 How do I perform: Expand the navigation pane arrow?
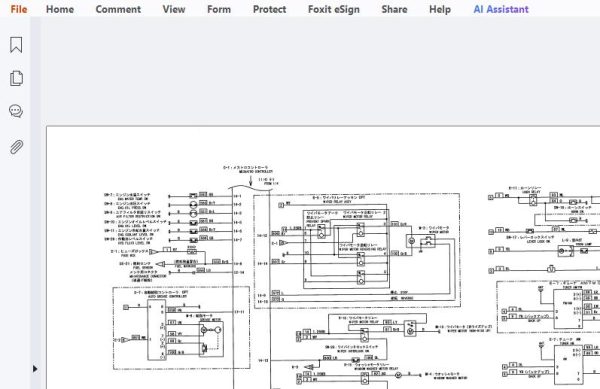coord(35,369)
